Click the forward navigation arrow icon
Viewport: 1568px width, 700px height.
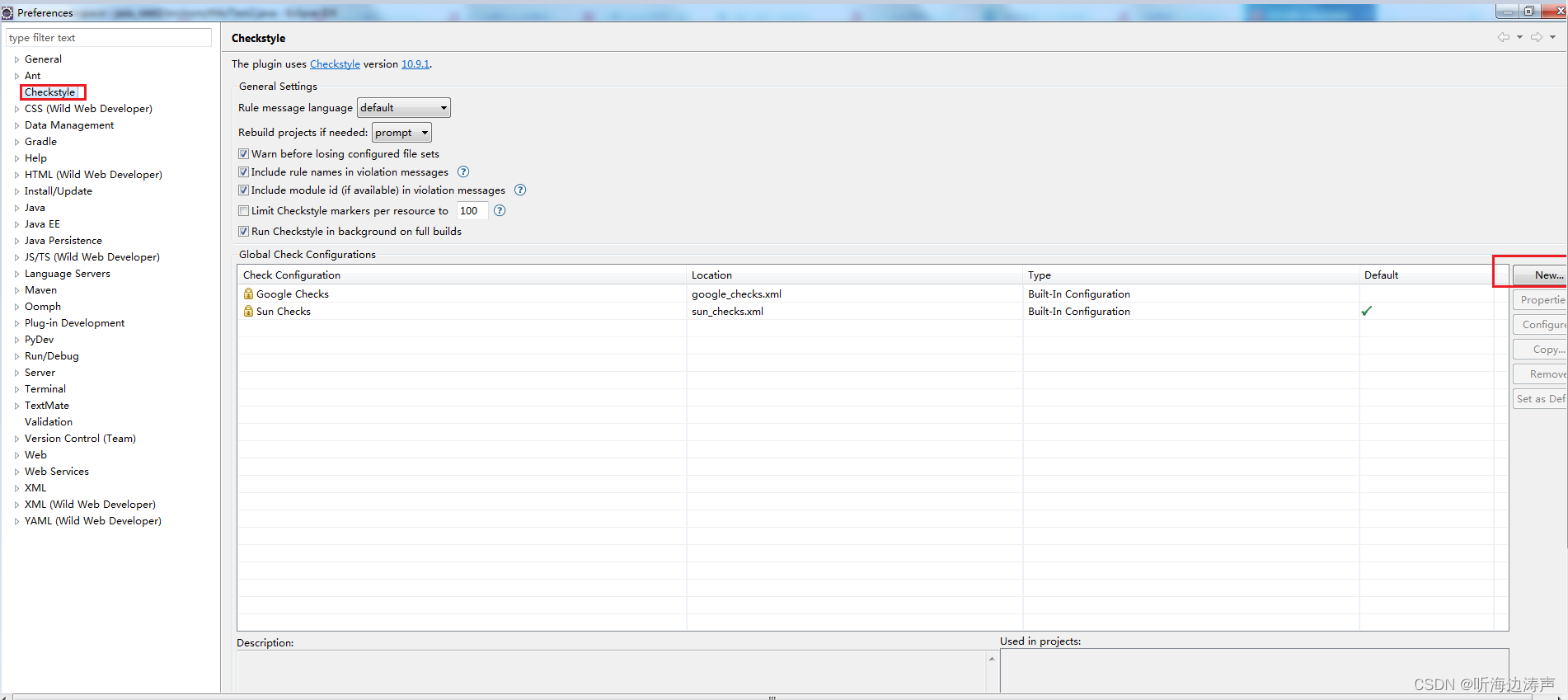click(x=1537, y=37)
